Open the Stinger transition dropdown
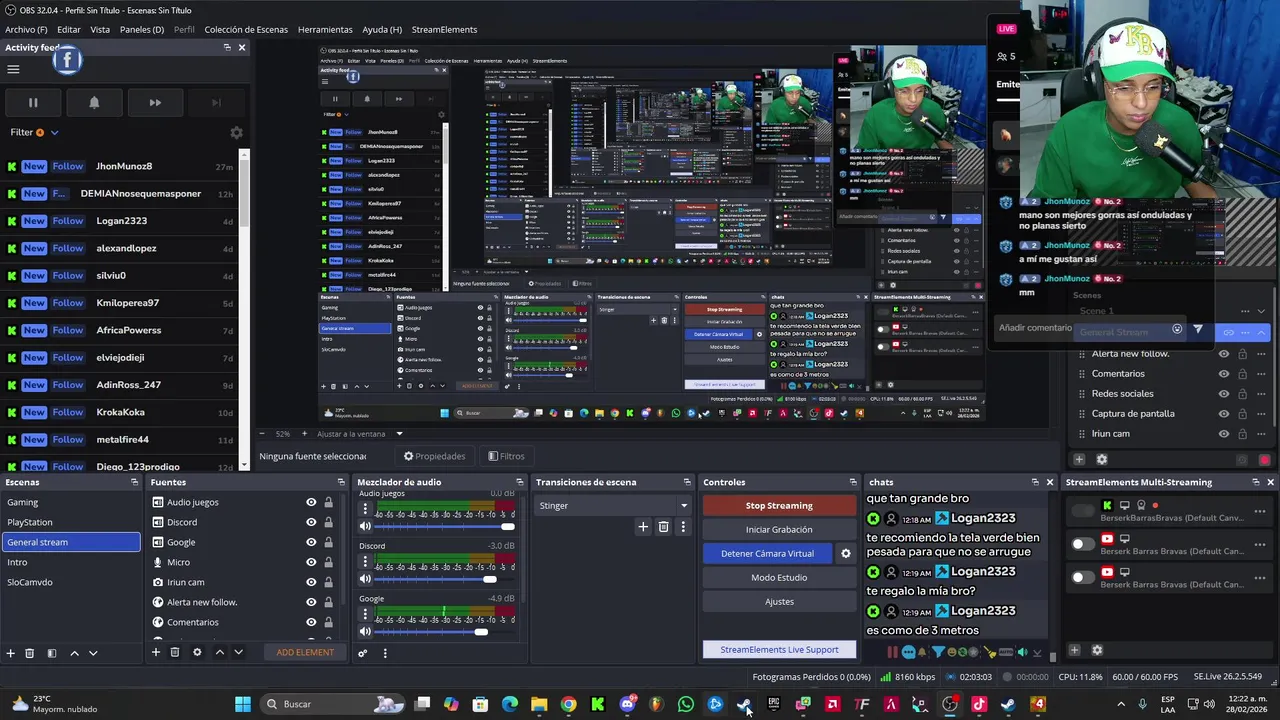Image resolution: width=1280 pixels, height=720 pixels. click(x=613, y=505)
